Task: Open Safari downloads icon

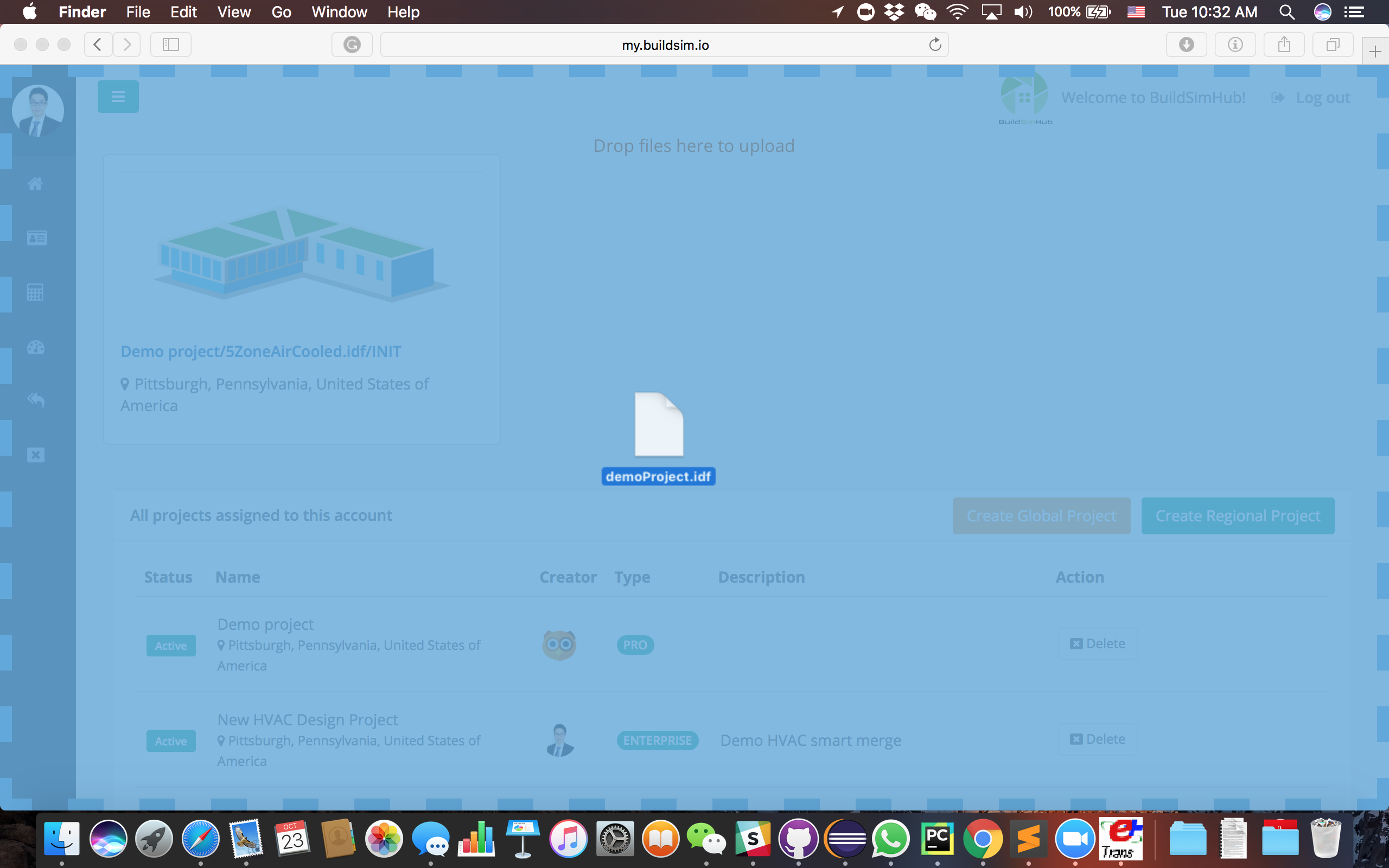Action: point(1186,45)
